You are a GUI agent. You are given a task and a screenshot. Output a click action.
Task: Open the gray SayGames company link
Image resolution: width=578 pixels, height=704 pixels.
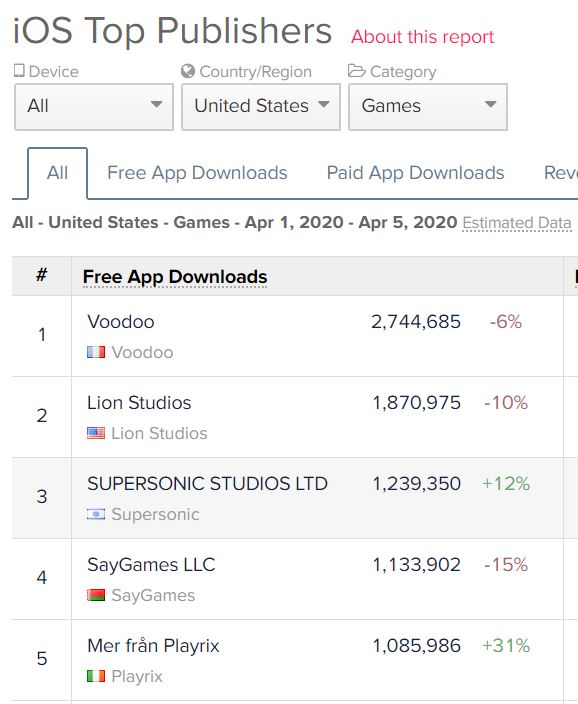(153, 595)
